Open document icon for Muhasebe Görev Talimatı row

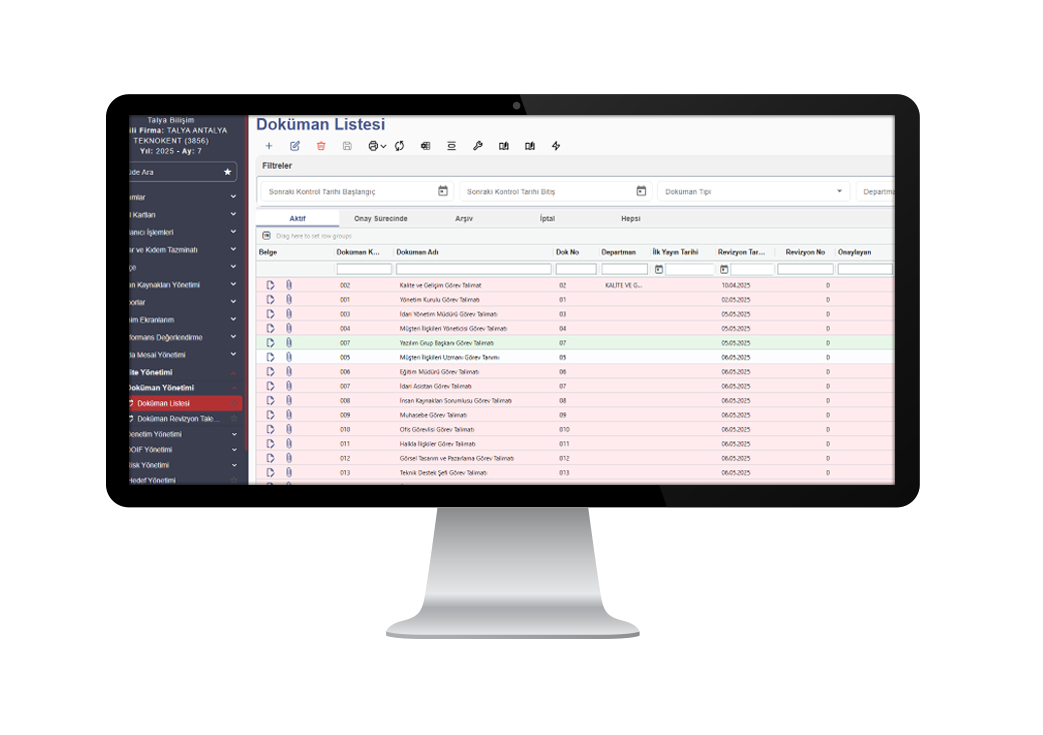pyautogui.click(x=270, y=414)
